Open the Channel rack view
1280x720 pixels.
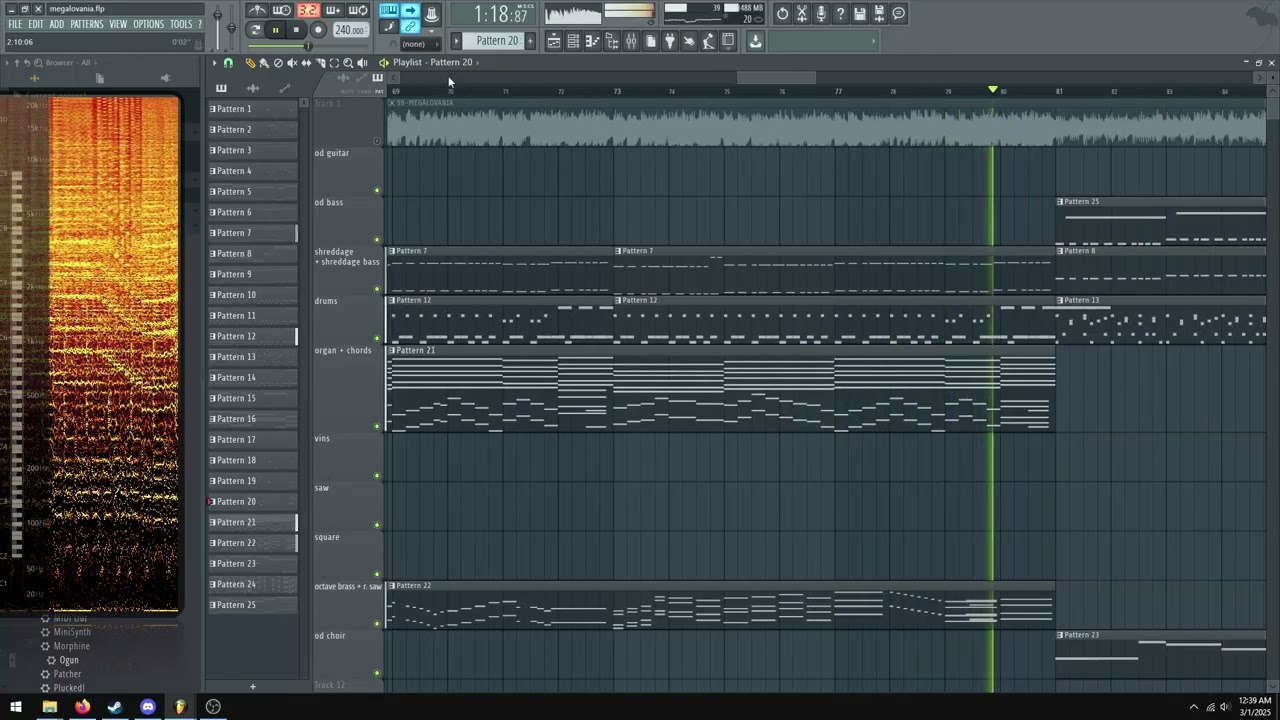coord(572,41)
